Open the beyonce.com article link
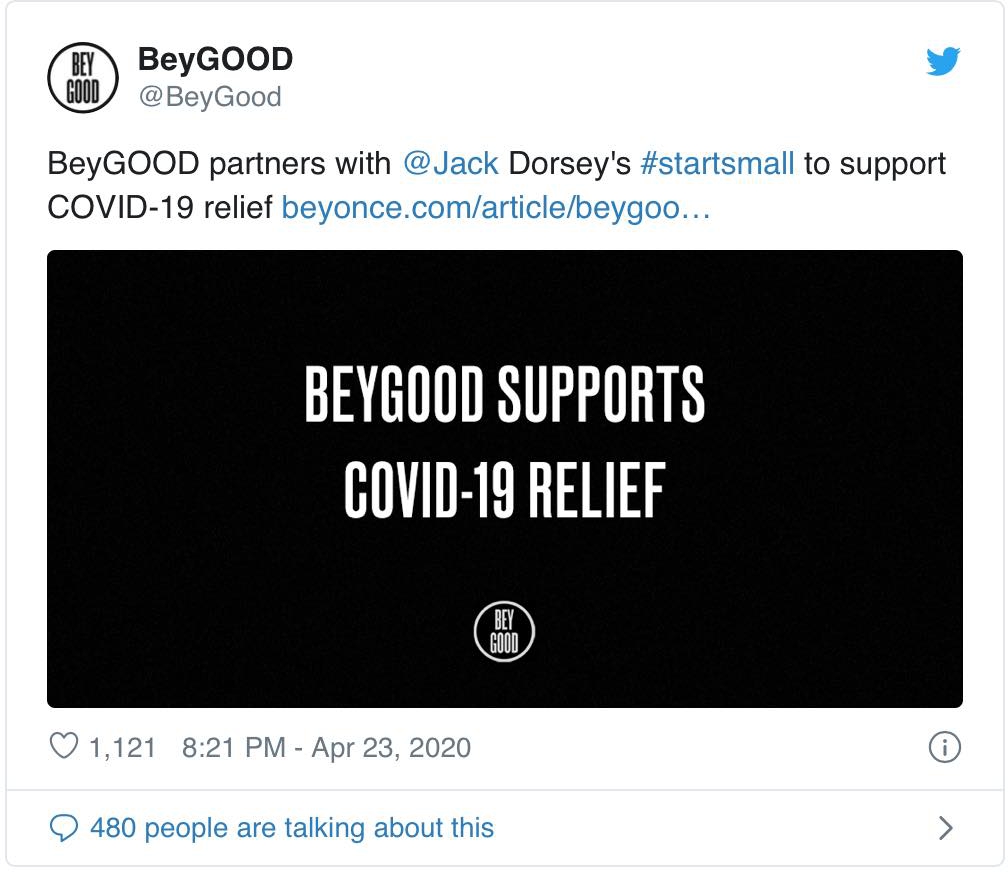Viewport: 1008px width, 872px height. (496, 208)
